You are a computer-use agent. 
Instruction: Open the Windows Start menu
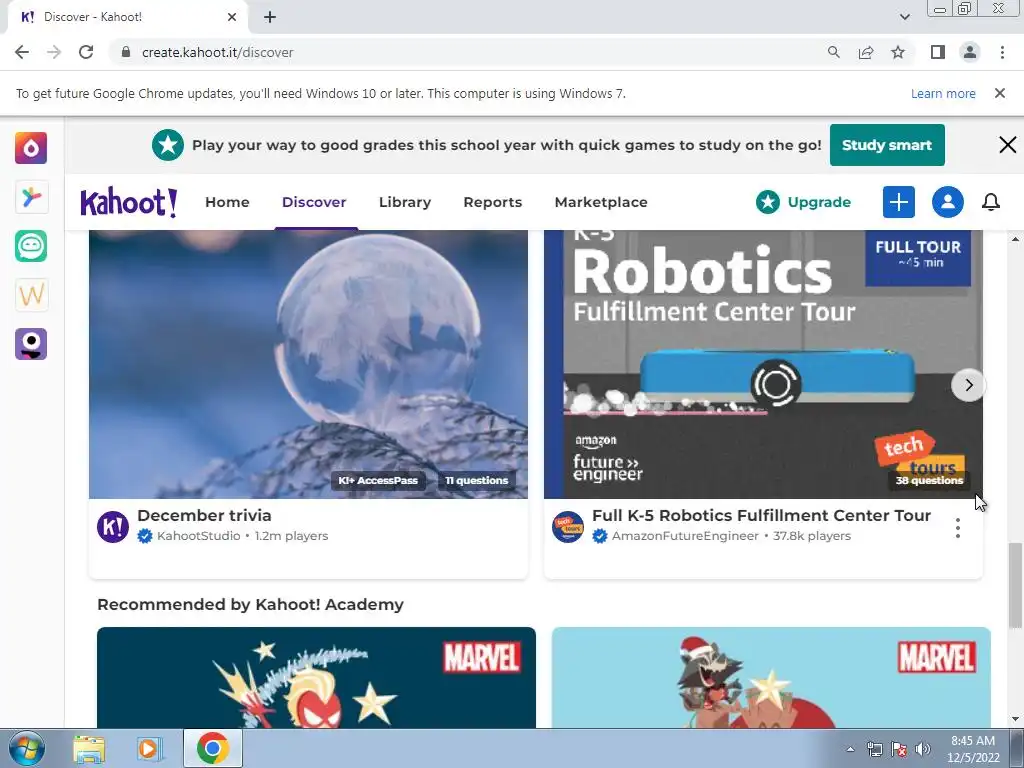[27, 749]
